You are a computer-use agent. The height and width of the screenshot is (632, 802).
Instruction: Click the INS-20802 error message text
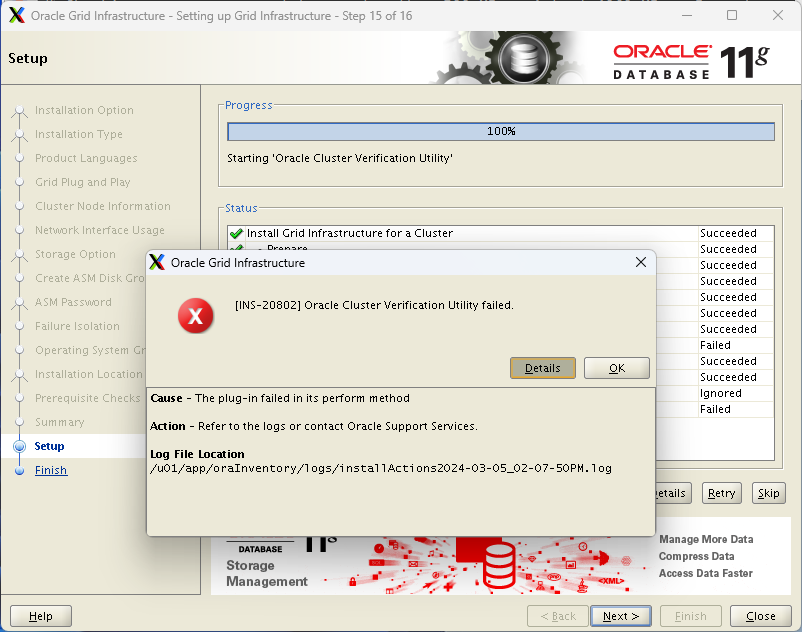pyautogui.click(x=374, y=305)
